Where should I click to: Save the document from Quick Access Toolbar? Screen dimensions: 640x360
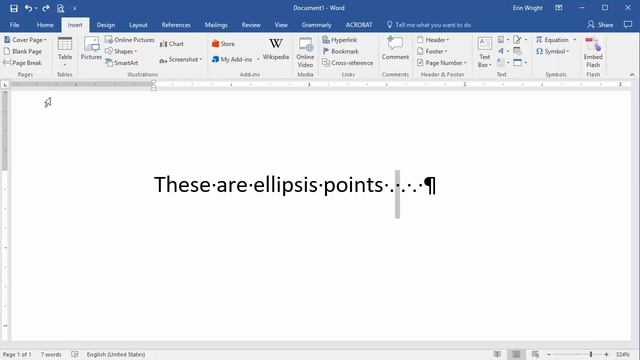(13, 8)
